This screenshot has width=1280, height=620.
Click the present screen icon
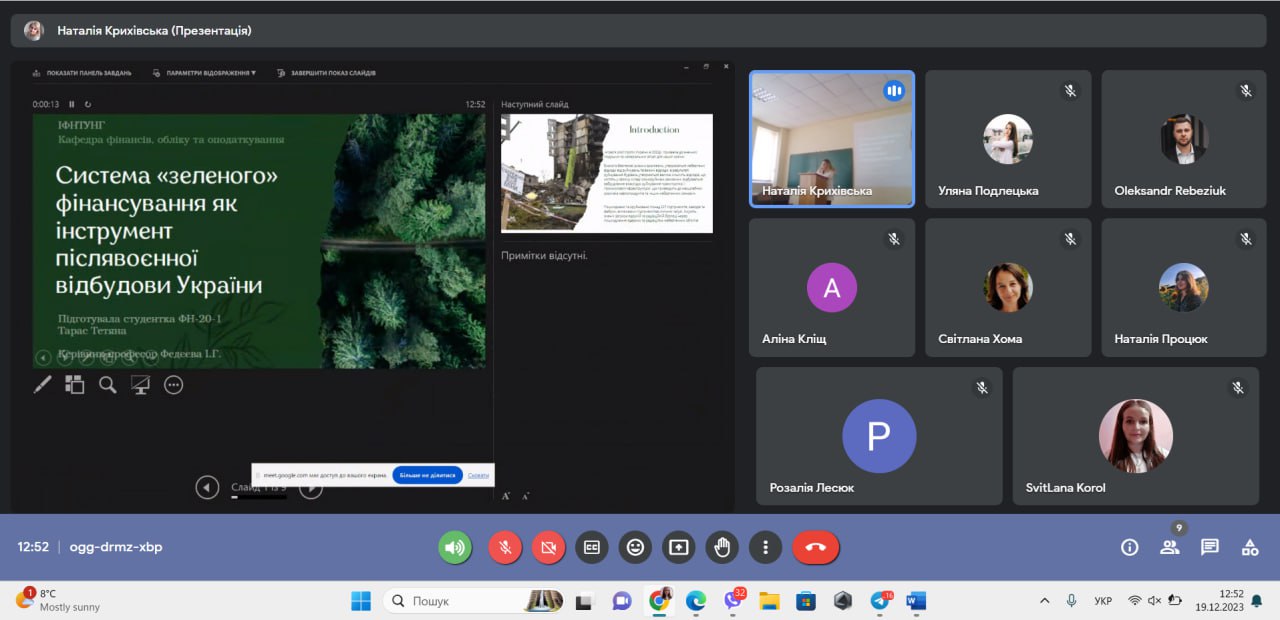tap(679, 547)
